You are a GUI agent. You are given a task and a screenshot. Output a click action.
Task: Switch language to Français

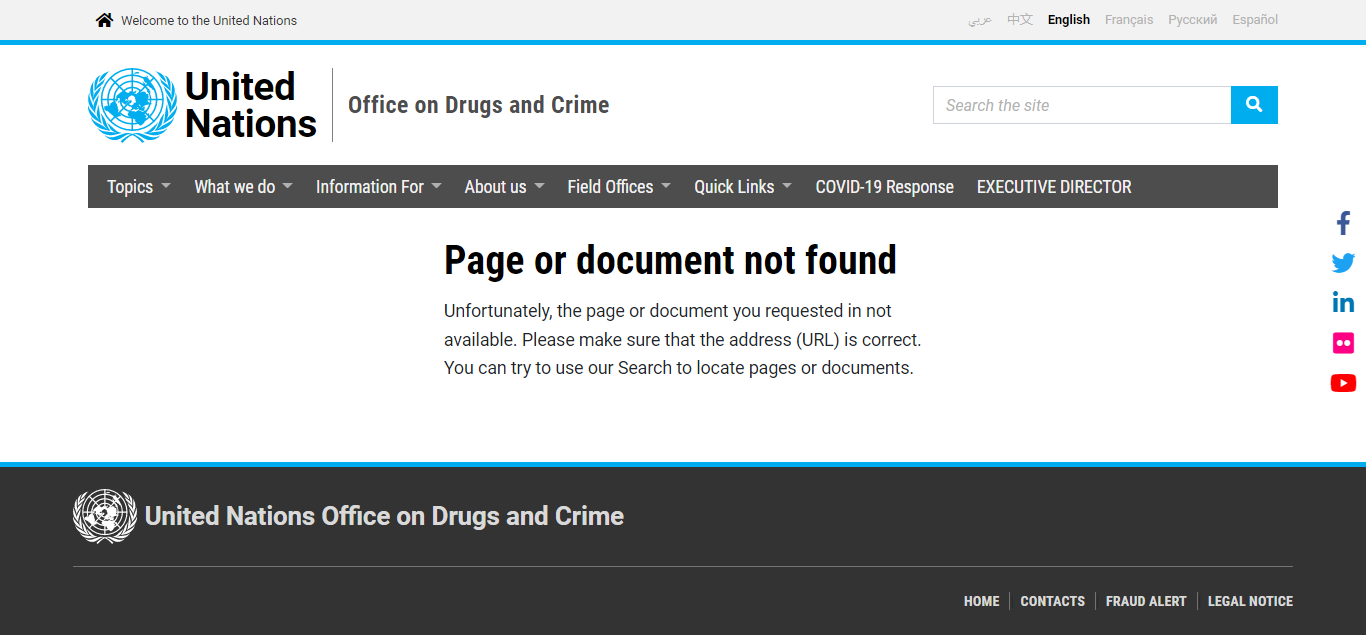[x=1129, y=20]
